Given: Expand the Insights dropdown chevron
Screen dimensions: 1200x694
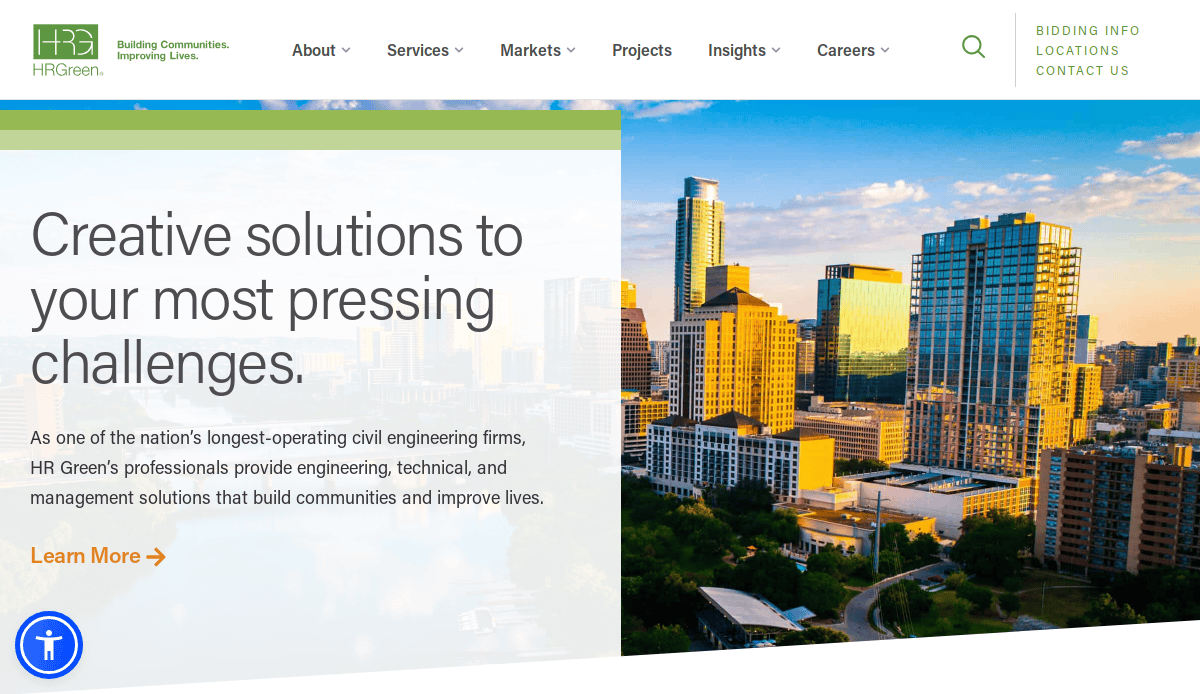Looking at the screenshot, I should 776,50.
